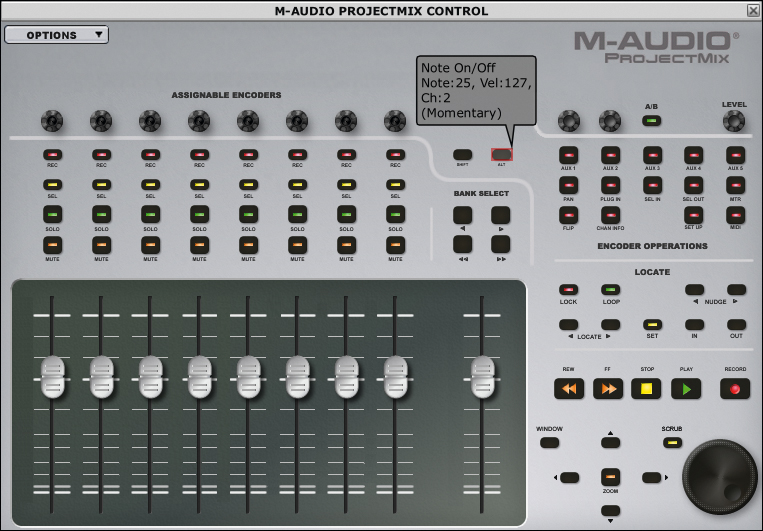Click the down arrow navigation button
This screenshot has height=531, width=763.
[610, 511]
